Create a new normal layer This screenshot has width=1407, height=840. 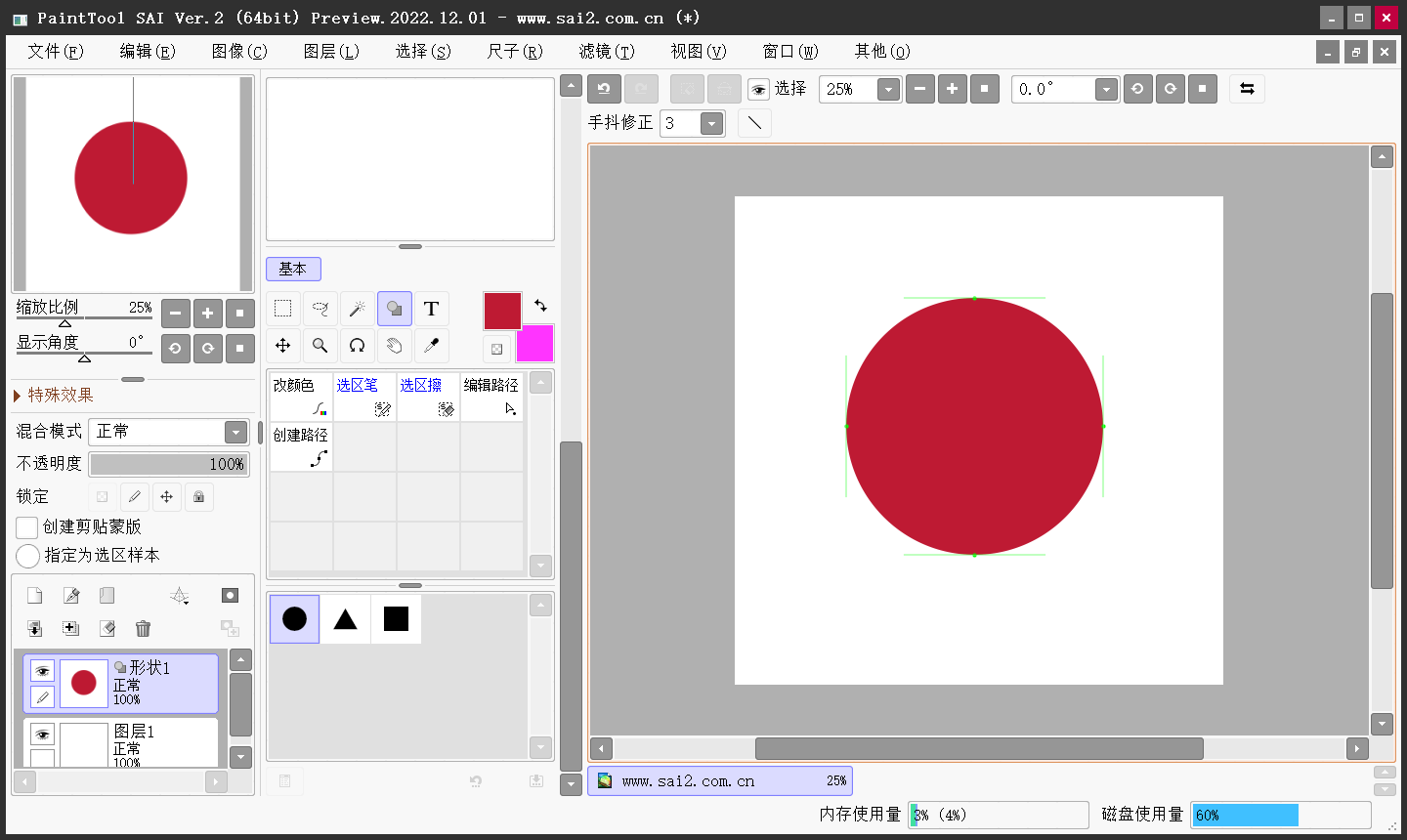click(35, 596)
